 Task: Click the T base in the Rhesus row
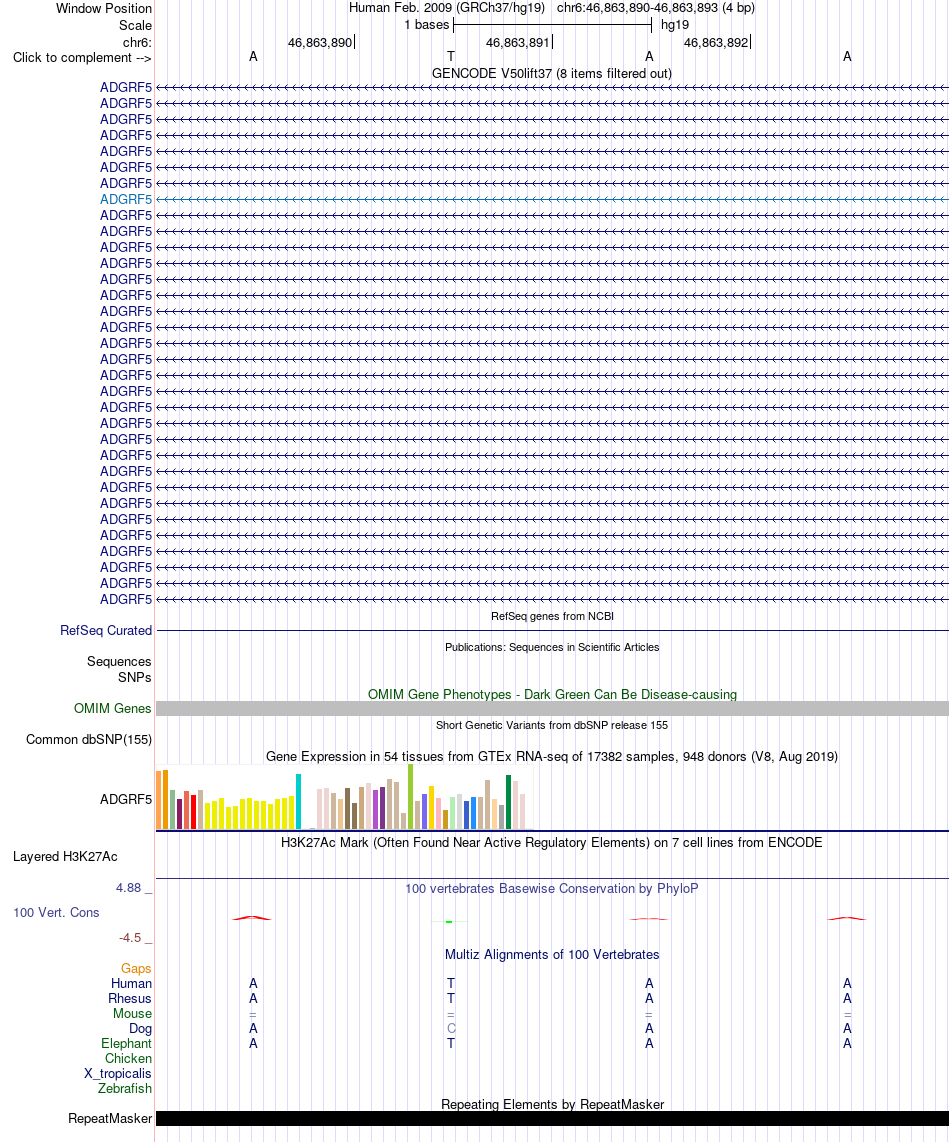click(451, 999)
